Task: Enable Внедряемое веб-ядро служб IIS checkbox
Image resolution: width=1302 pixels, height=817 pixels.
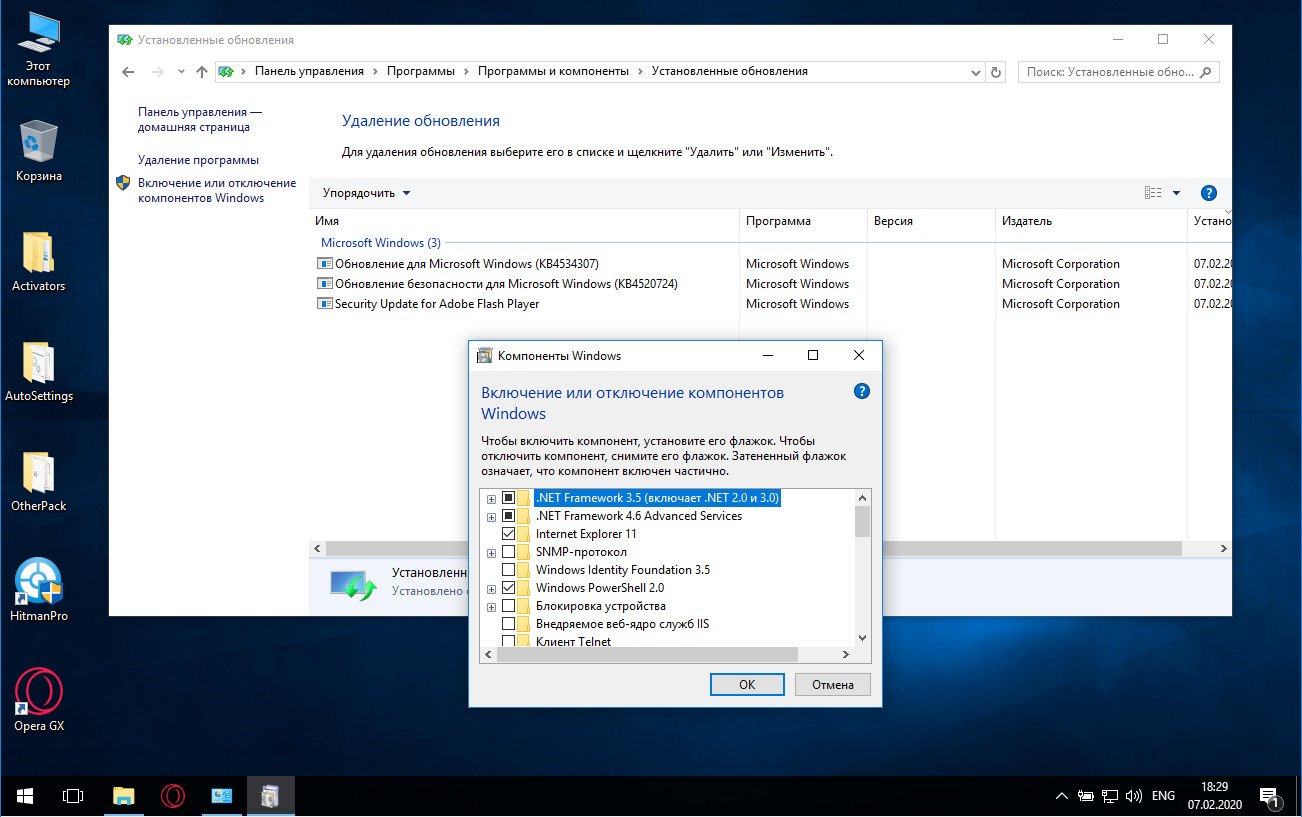Action: point(509,624)
